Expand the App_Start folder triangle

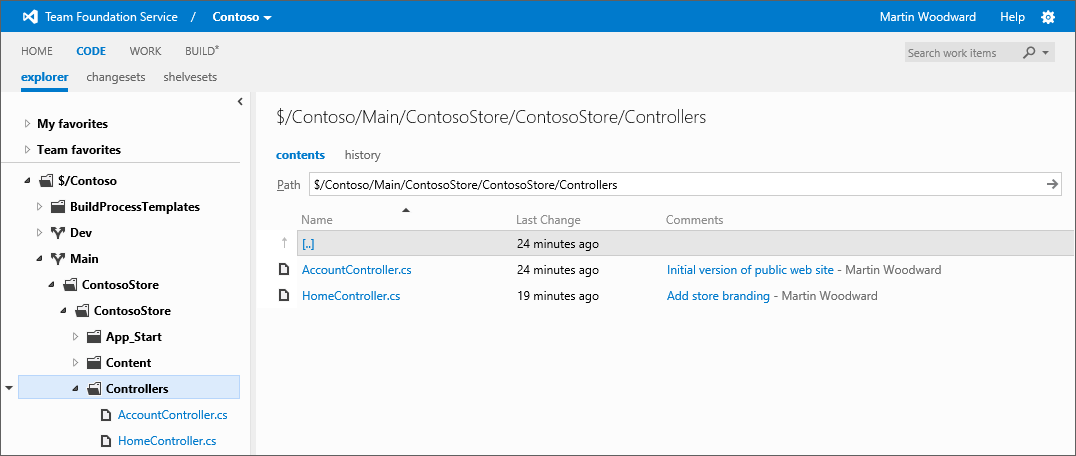75,337
